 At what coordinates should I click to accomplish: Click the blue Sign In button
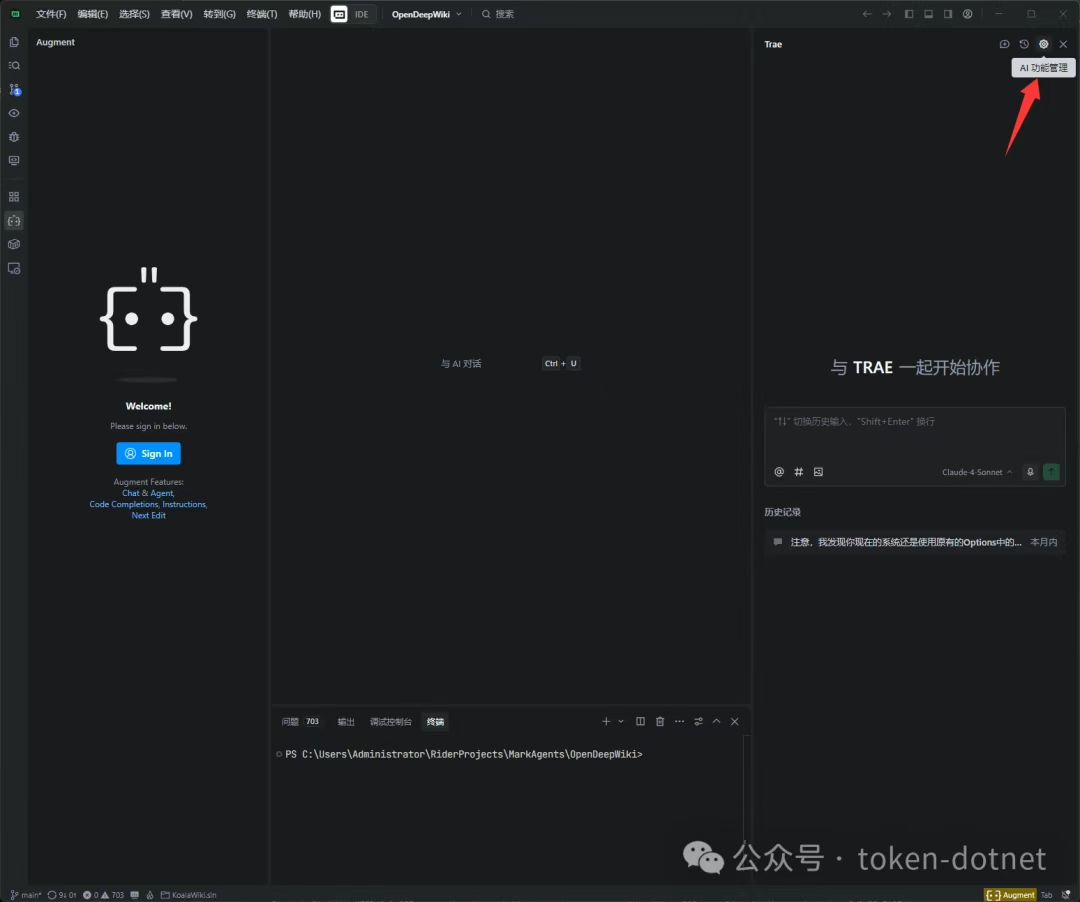click(148, 453)
